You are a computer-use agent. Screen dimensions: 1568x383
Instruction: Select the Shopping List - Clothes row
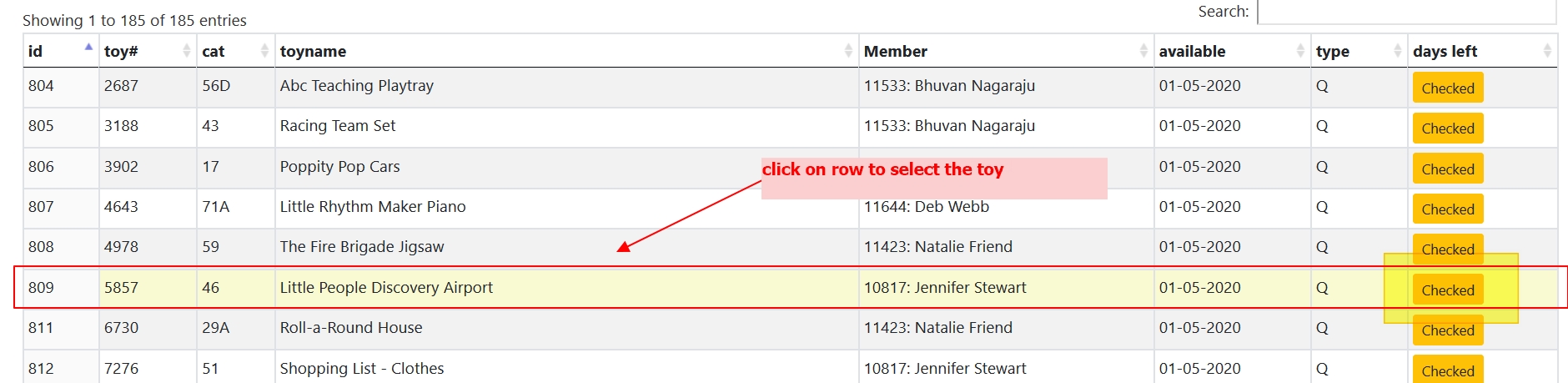(x=567, y=368)
